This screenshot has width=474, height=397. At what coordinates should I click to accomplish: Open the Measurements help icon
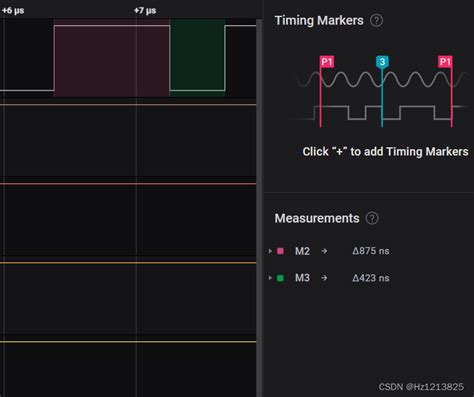(372, 218)
